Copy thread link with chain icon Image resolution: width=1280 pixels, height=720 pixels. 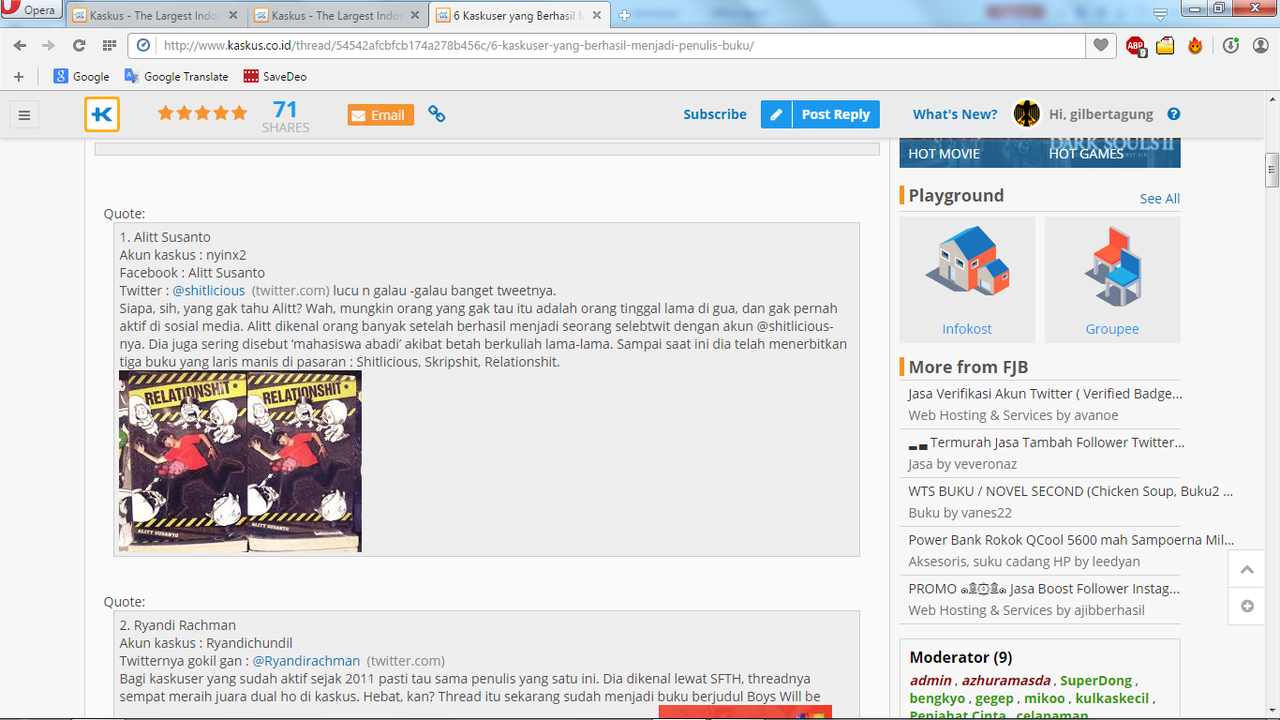pyautogui.click(x=437, y=114)
